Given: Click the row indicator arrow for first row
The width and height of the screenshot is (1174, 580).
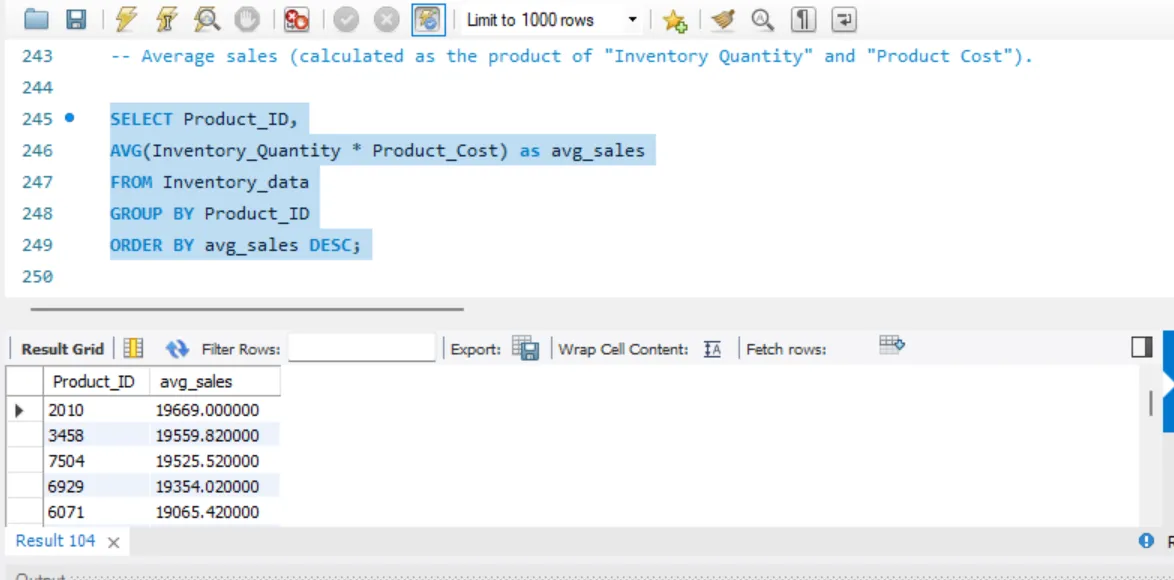Looking at the screenshot, I should [19, 410].
